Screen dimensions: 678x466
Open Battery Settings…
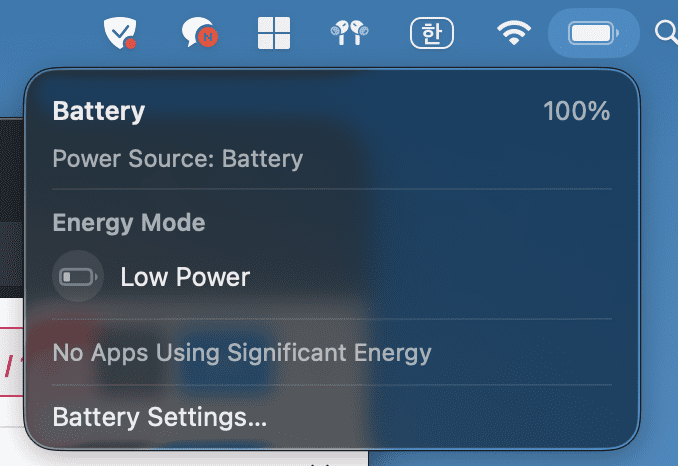coord(160,417)
